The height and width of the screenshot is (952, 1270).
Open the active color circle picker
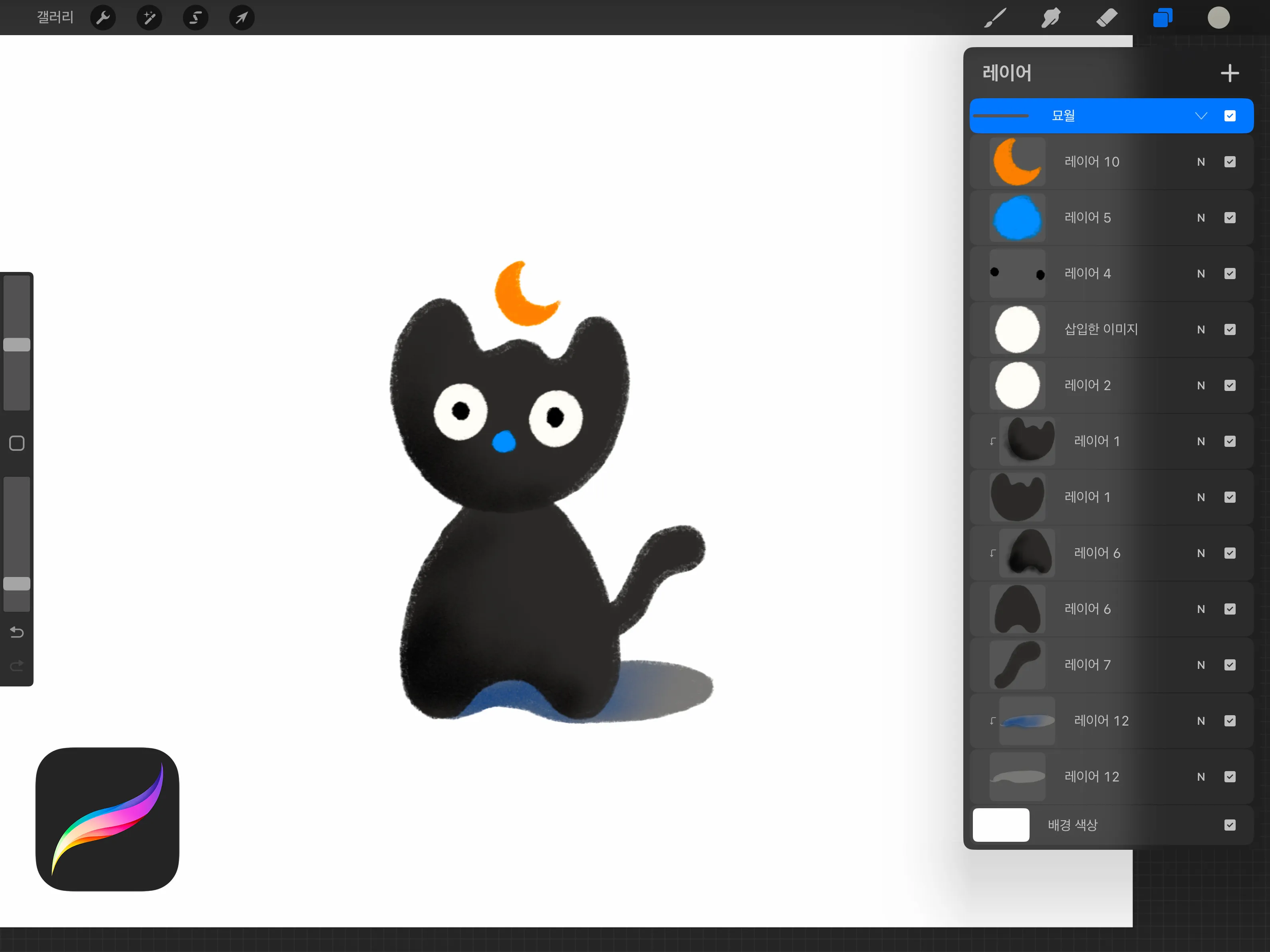click(x=1218, y=18)
